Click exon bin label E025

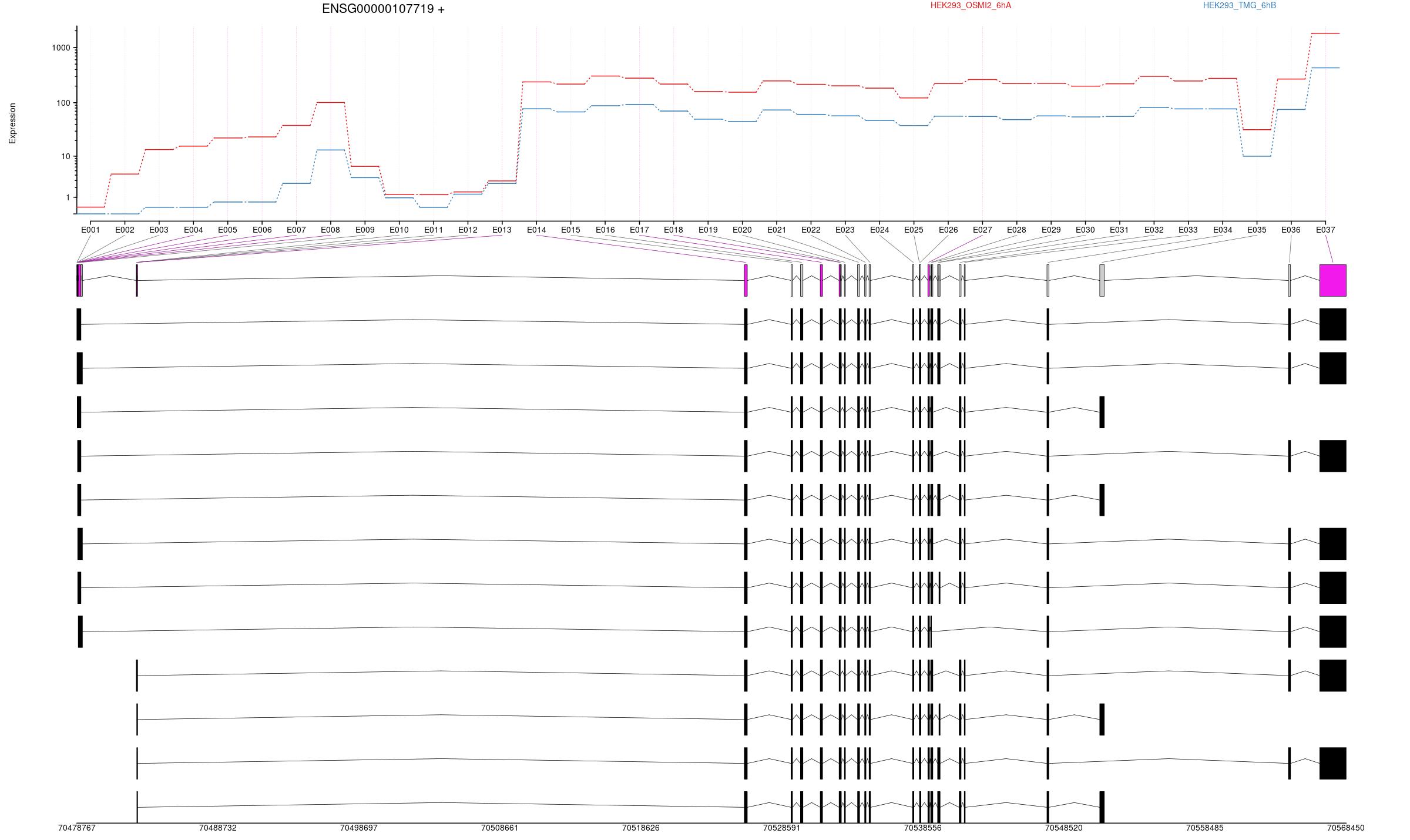914,230
